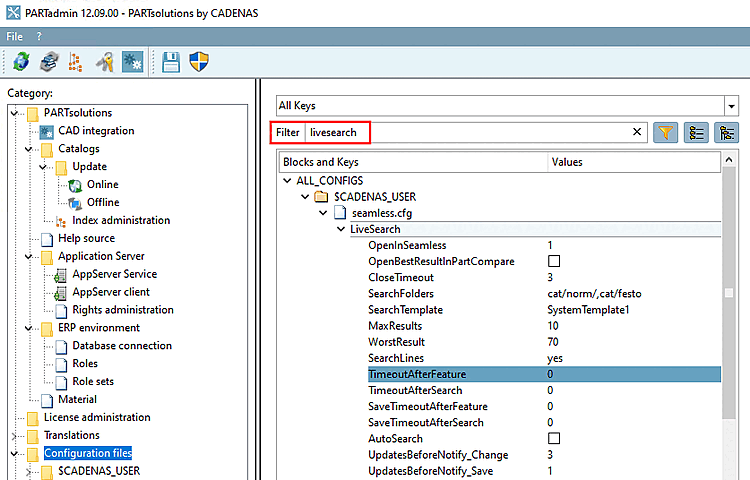This screenshot has height=480, width=750.
Task: Click the globe refresh toolbar icon
Action: tap(21, 62)
